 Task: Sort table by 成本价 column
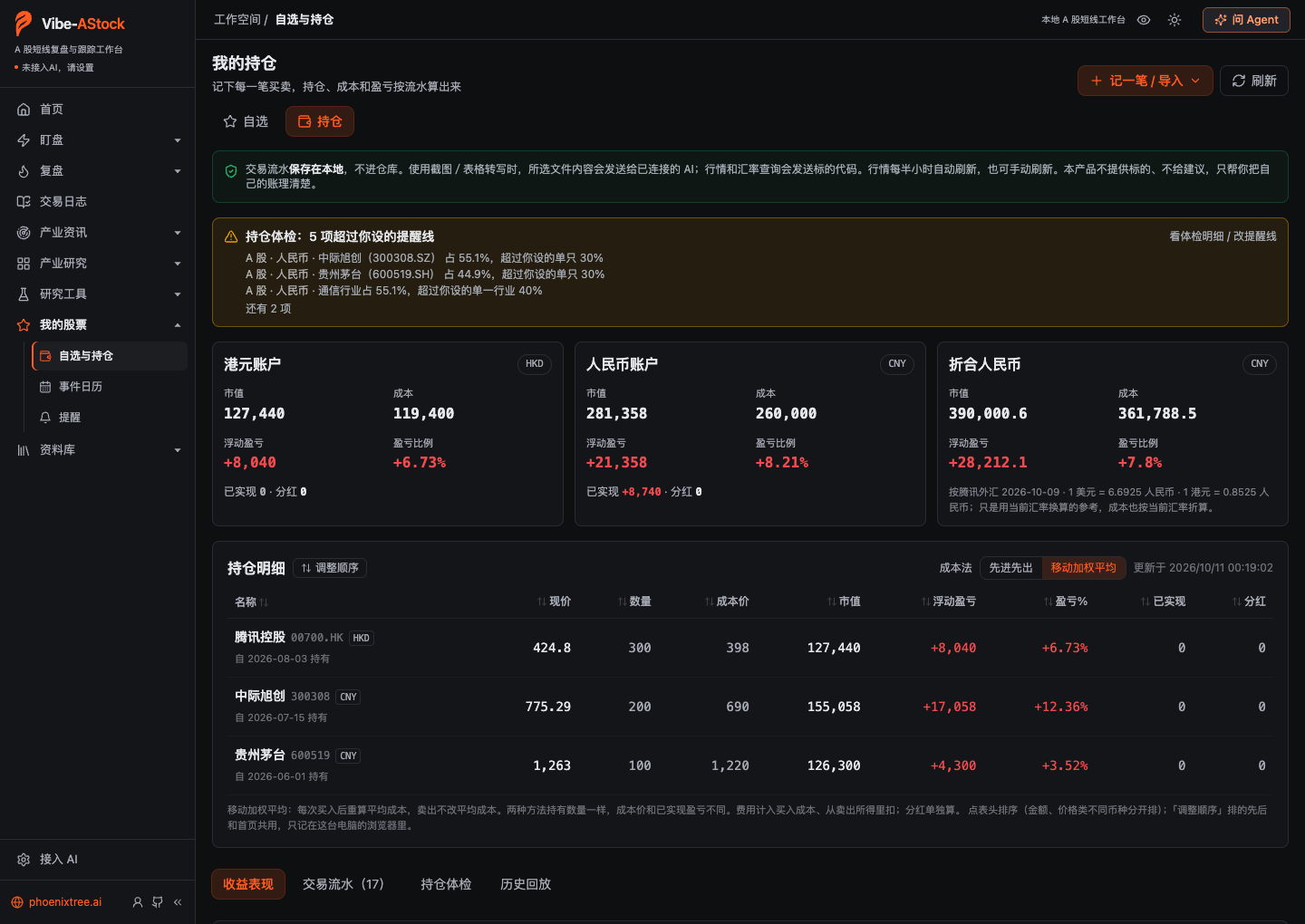pyautogui.click(x=727, y=602)
